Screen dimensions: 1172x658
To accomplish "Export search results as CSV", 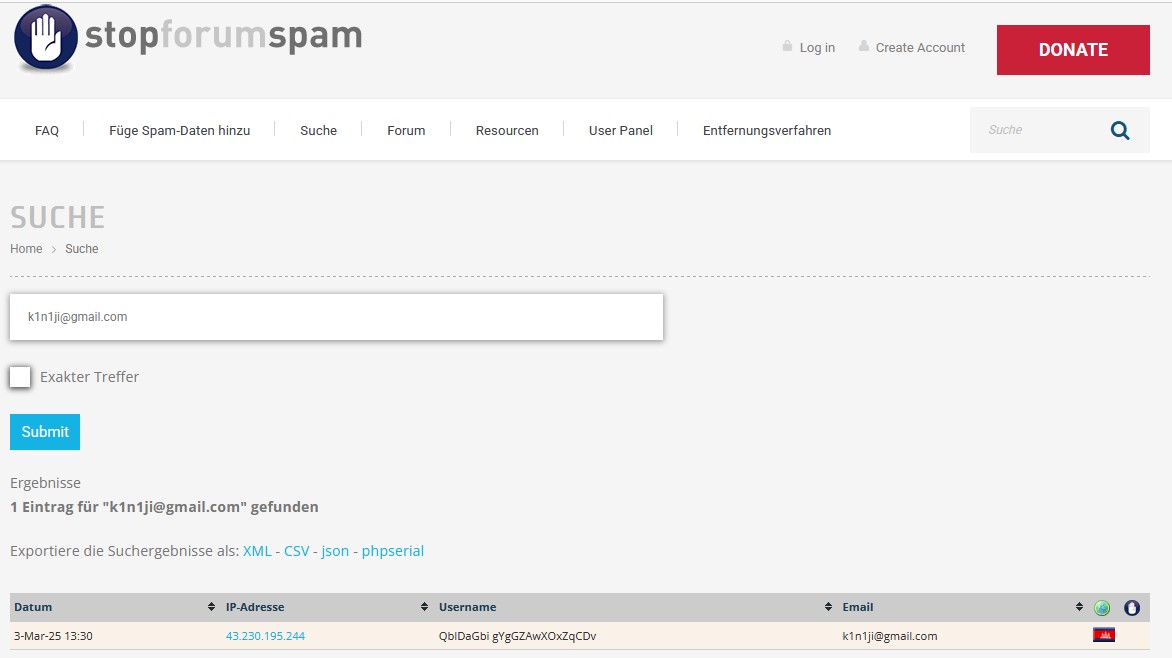I will pos(296,551).
